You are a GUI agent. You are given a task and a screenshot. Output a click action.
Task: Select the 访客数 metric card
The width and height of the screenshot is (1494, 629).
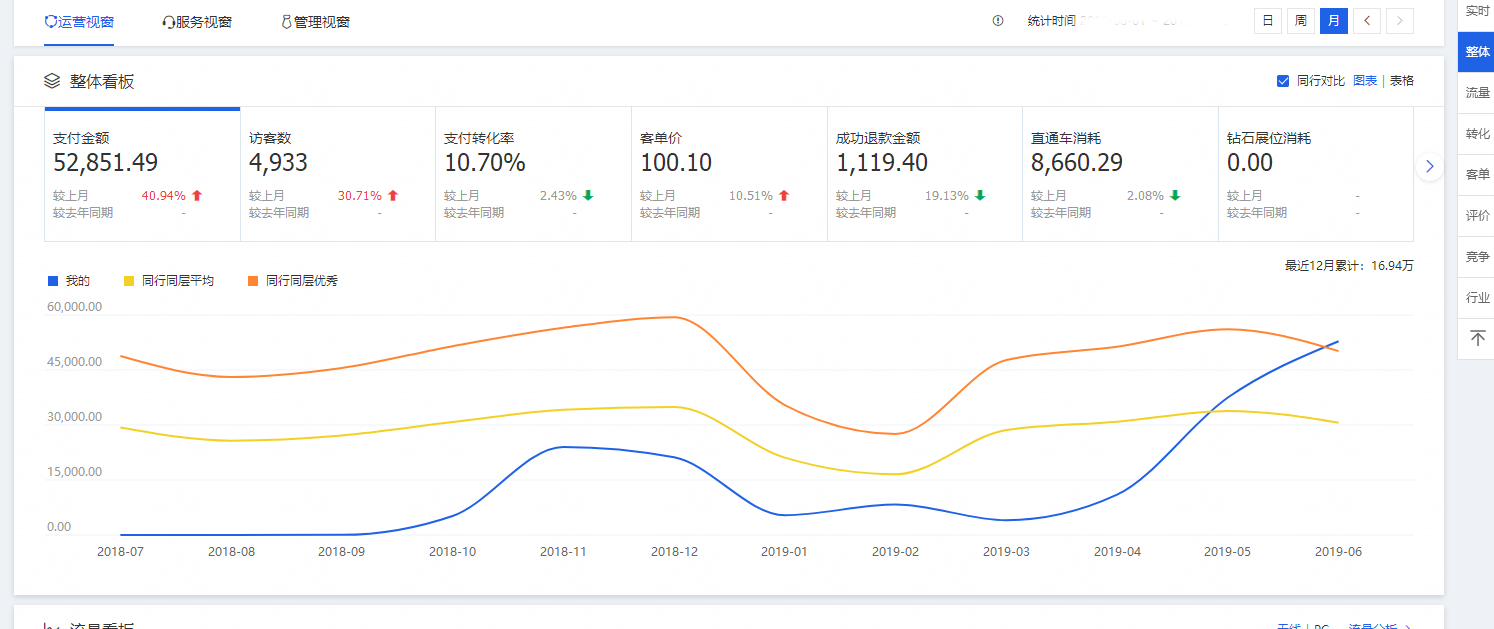(337, 175)
